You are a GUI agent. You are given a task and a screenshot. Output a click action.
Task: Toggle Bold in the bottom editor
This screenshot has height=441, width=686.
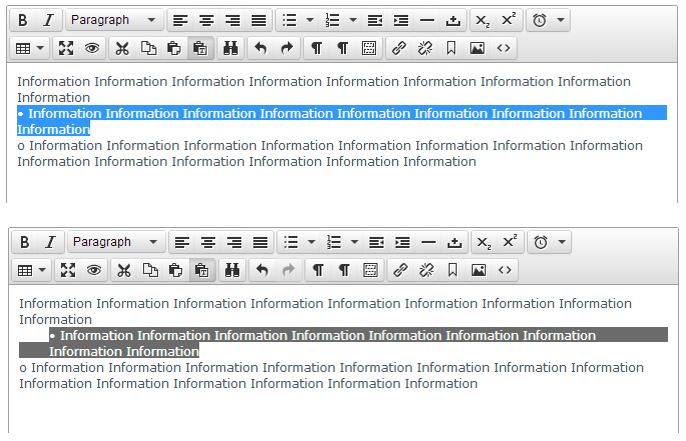[x=24, y=242]
